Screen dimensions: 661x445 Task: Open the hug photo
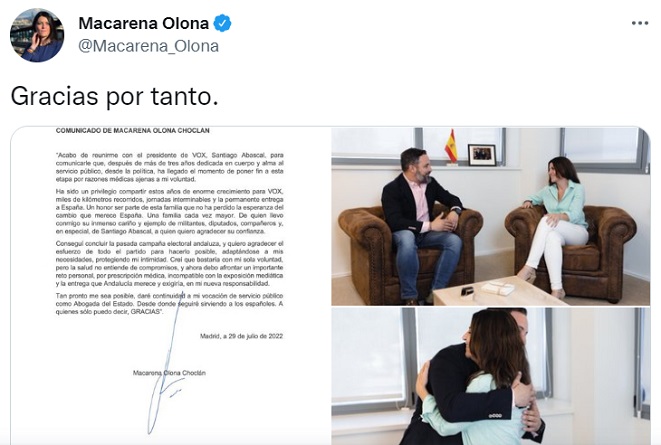491,376
